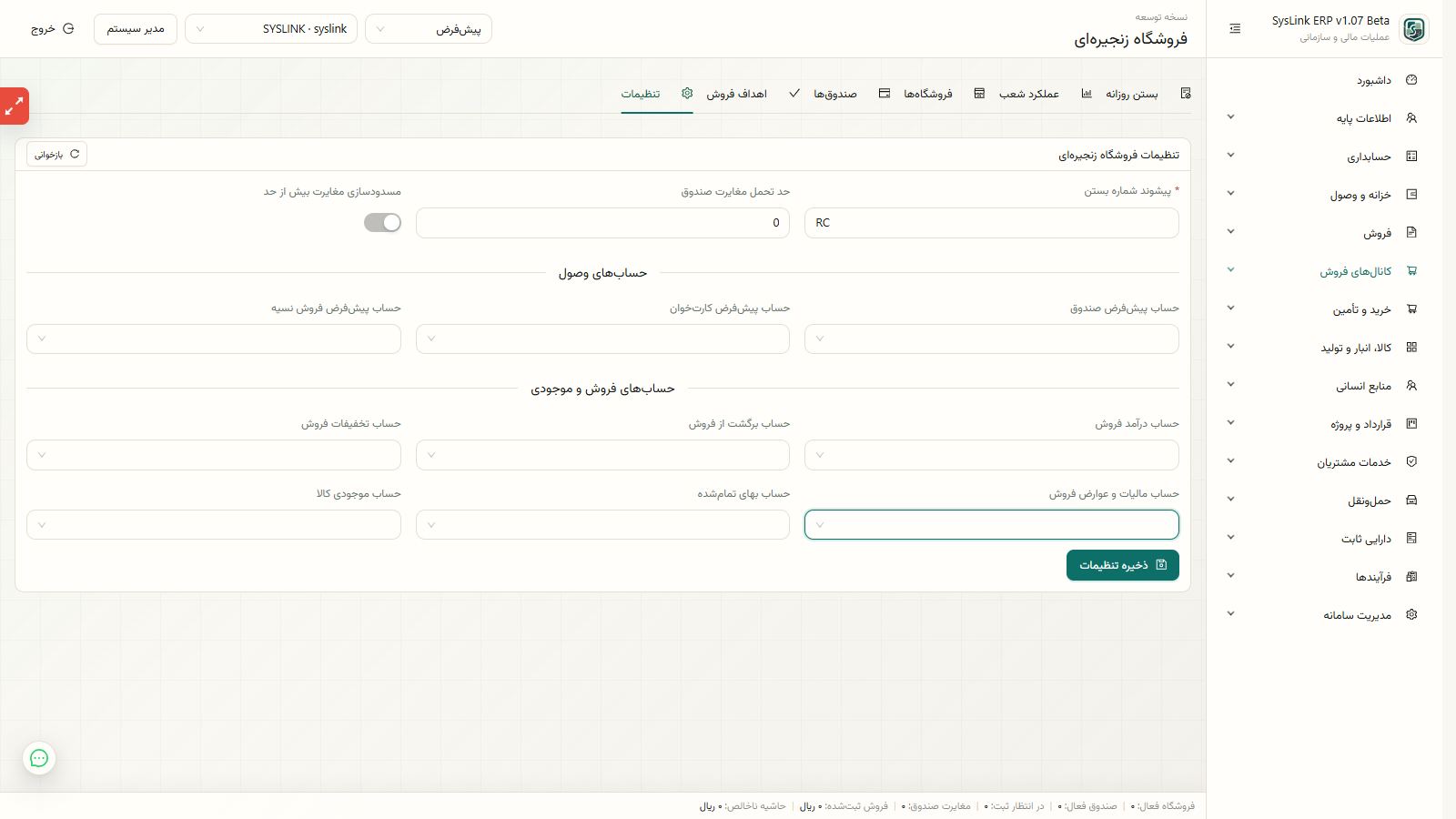The height and width of the screenshot is (819, 1456).
Task: Collapse the sidebar with the menu toggle icon
Action: pos(1235,29)
